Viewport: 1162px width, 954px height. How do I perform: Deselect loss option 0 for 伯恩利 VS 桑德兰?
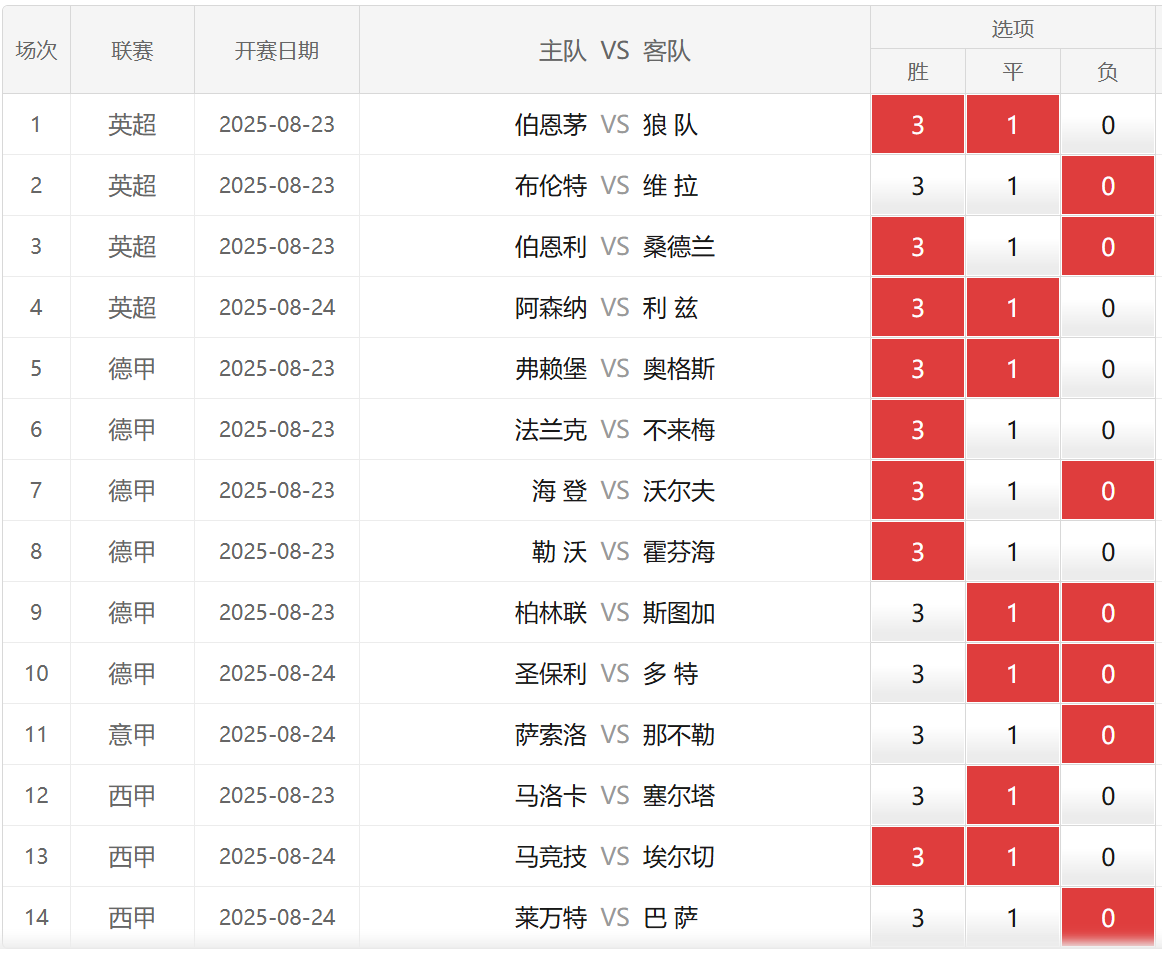click(x=1107, y=246)
